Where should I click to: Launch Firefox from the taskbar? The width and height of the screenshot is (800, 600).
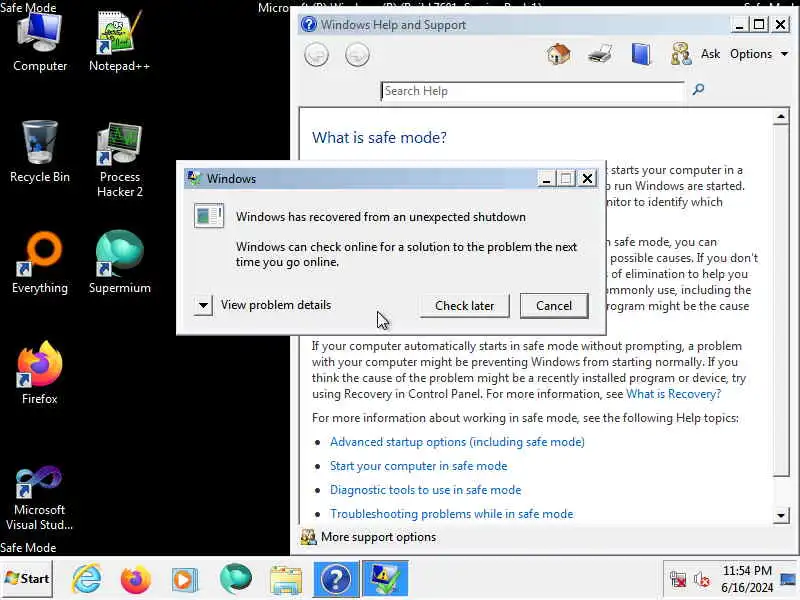point(136,580)
